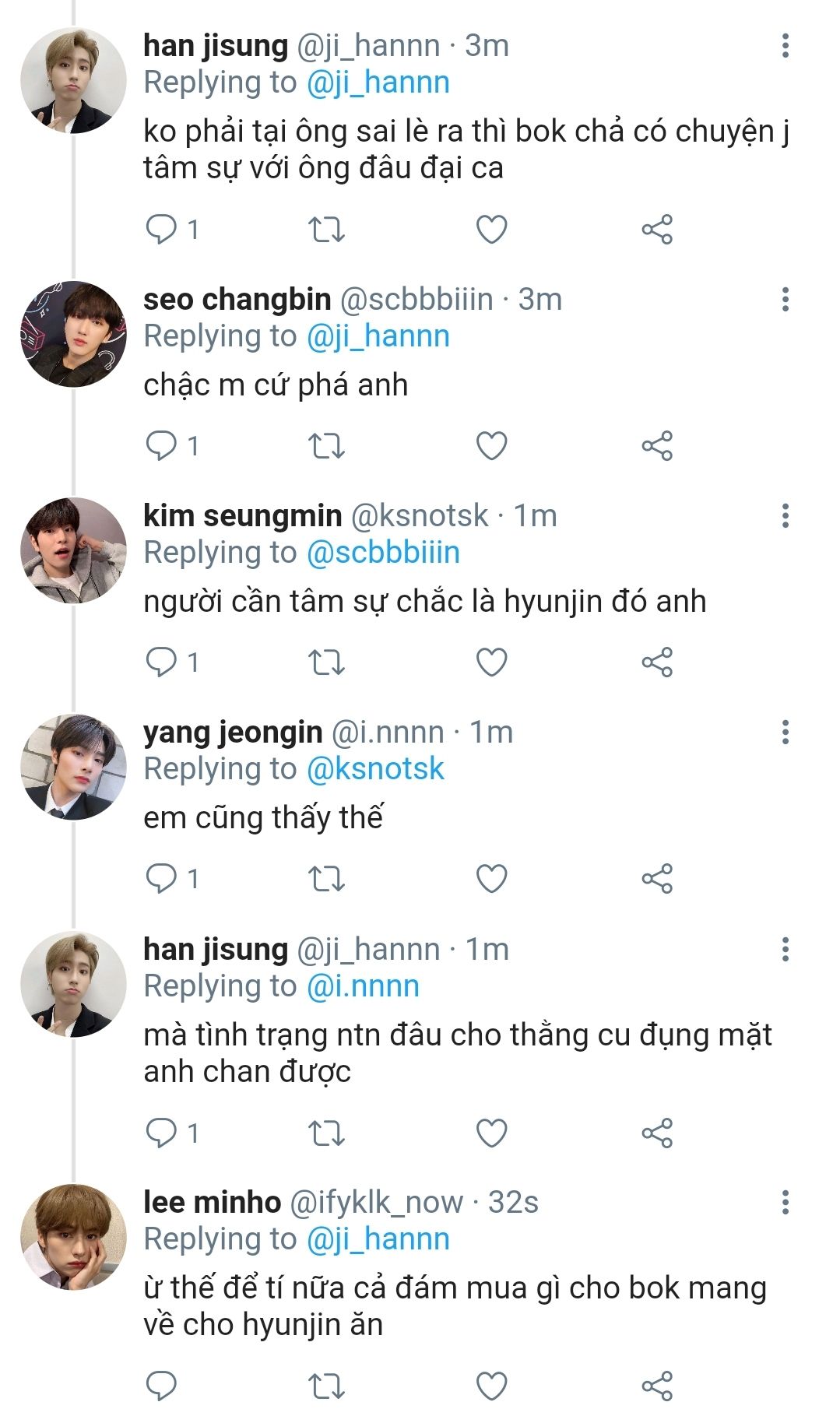Open more options on seo changbin's tweet
Screen dimensions: 840x1416
[x=785, y=300]
